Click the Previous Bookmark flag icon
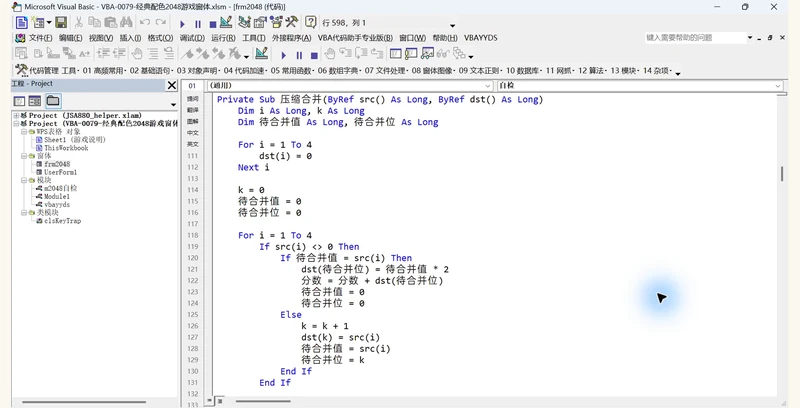Image resolution: width=800 pixels, height=408 pixels. (x=218, y=53)
